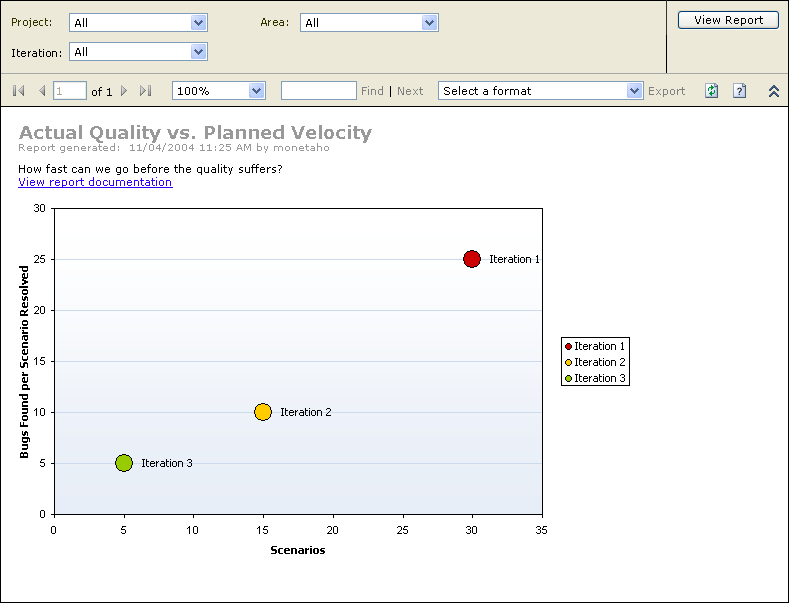Go to next report page
This screenshot has height=603, width=789.
124,91
